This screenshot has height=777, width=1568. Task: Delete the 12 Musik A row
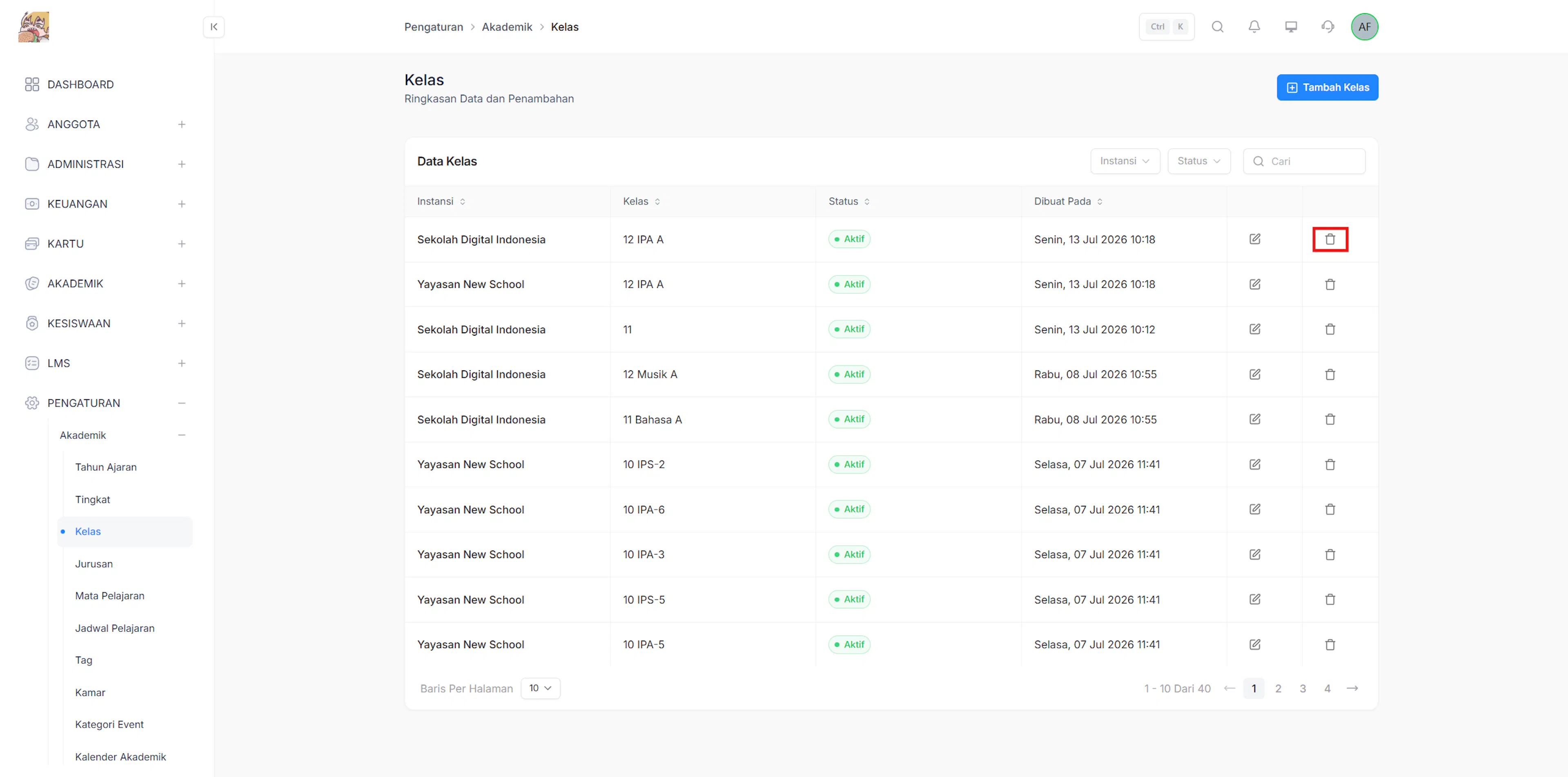pyautogui.click(x=1330, y=374)
